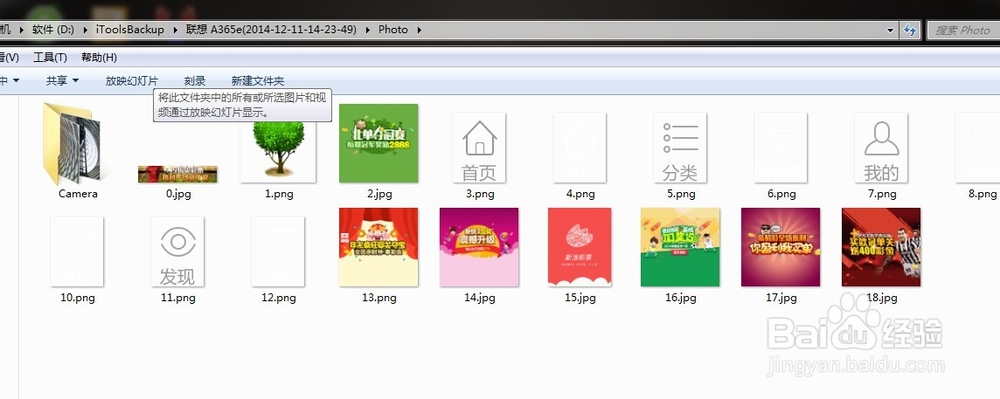
Task: Select the red 15.jpg thumbnail
Action: (579, 247)
